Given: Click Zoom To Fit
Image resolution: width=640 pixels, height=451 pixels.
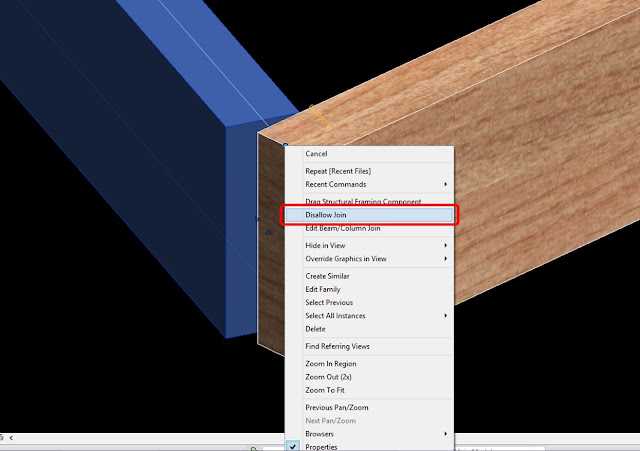Looking at the screenshot, I should coord(325,390).
